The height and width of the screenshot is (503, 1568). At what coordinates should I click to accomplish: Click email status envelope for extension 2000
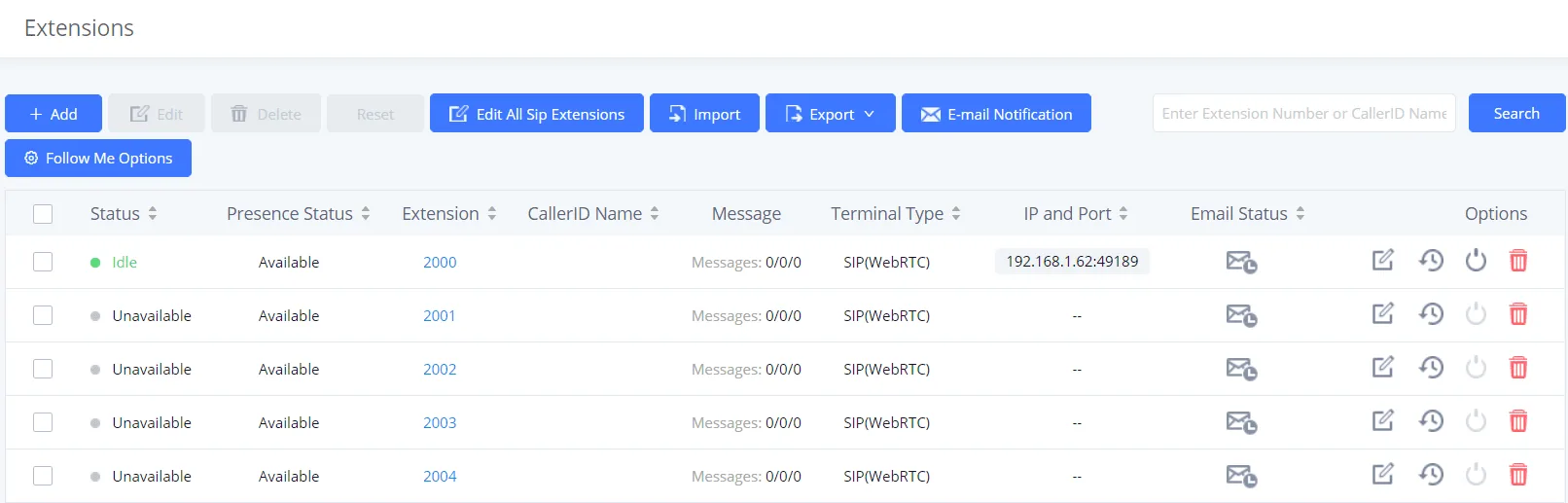1240,262
